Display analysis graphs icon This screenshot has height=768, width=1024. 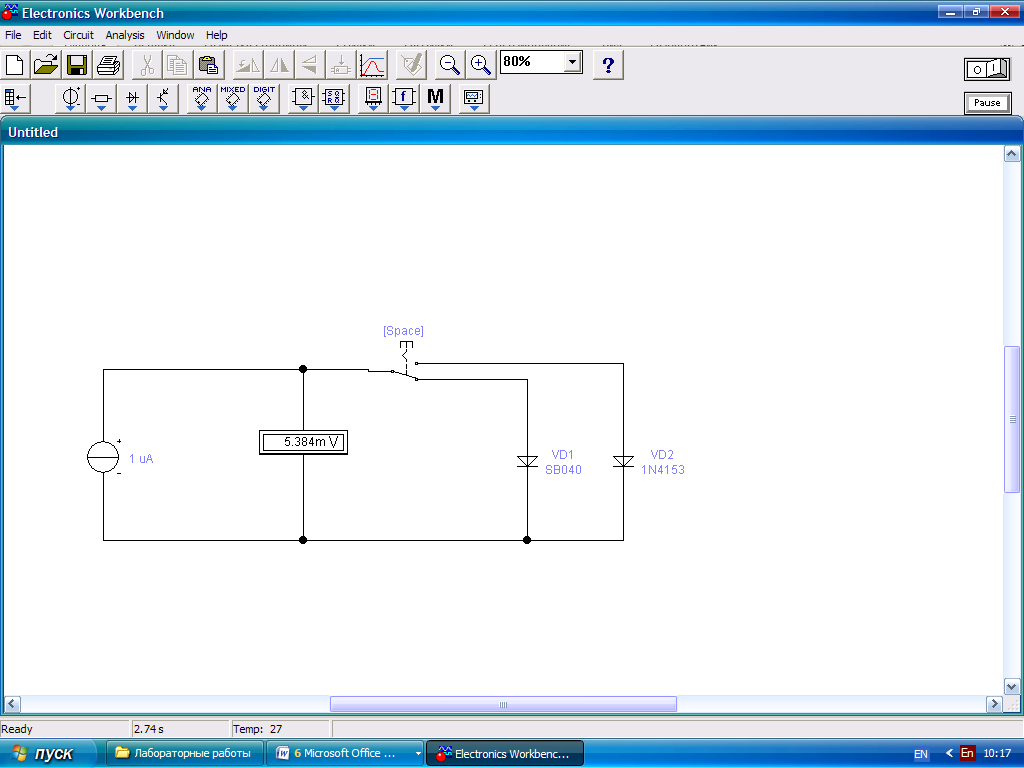(x=372, y=65)
